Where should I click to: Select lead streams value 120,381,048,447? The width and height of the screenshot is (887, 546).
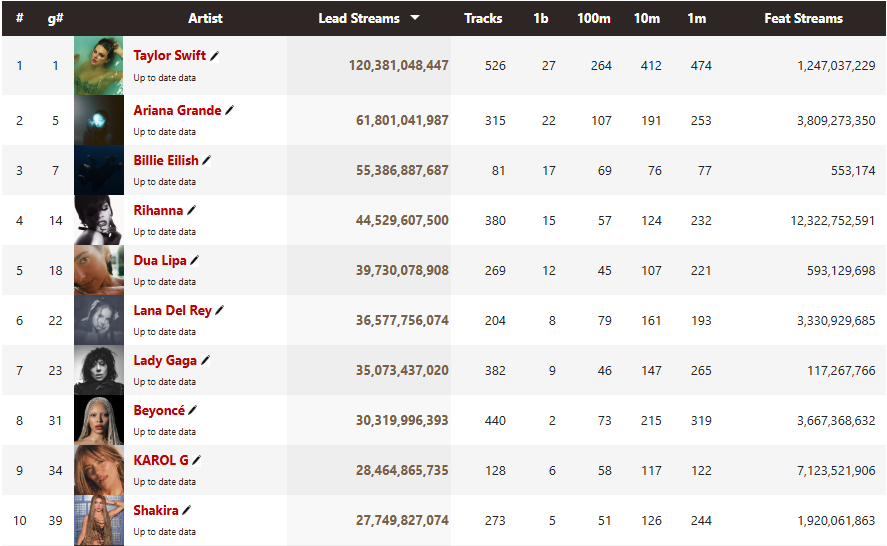398,66
